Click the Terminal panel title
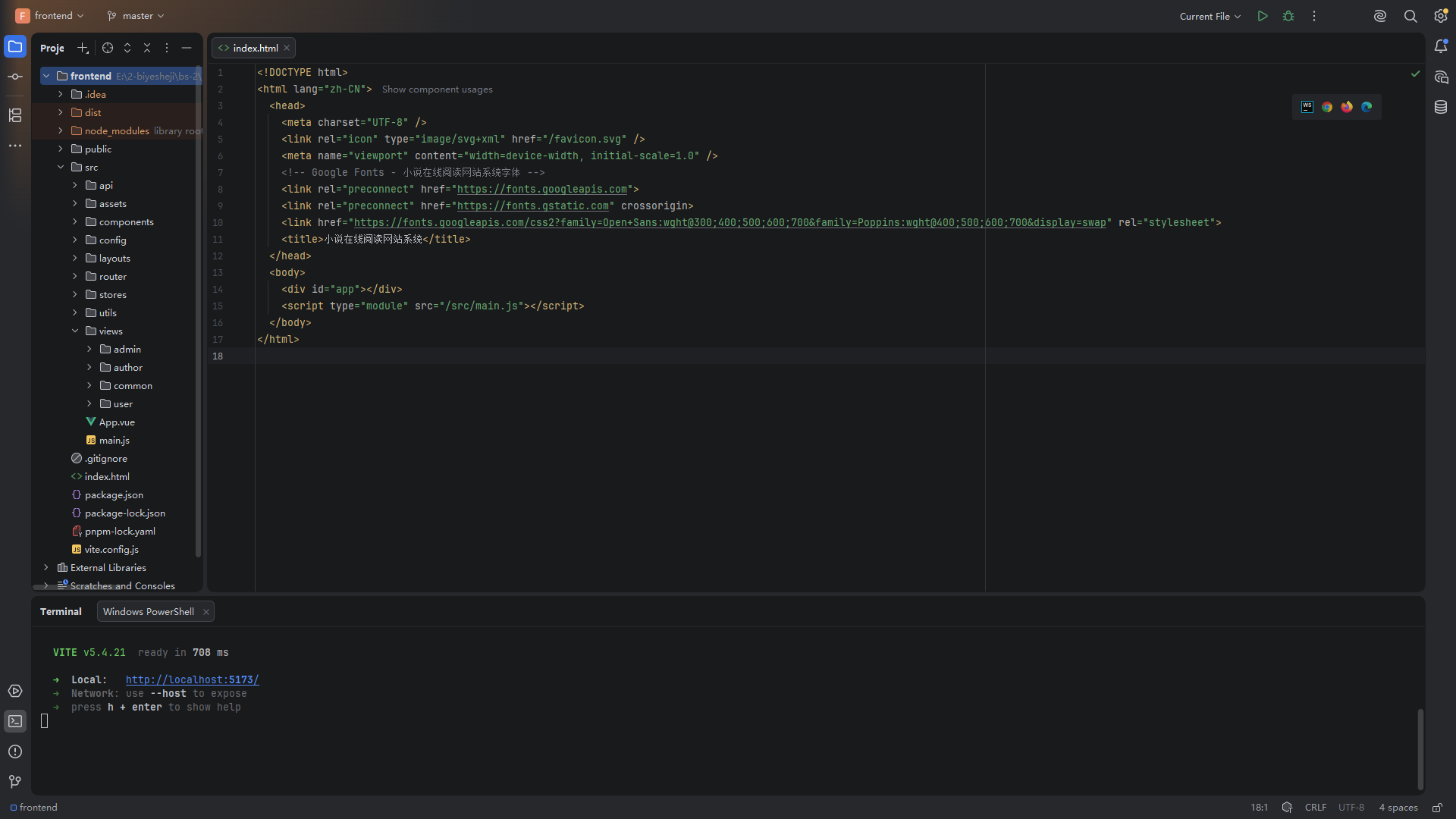Screen dimensions: 1456x819 click(x=61, y=612)
